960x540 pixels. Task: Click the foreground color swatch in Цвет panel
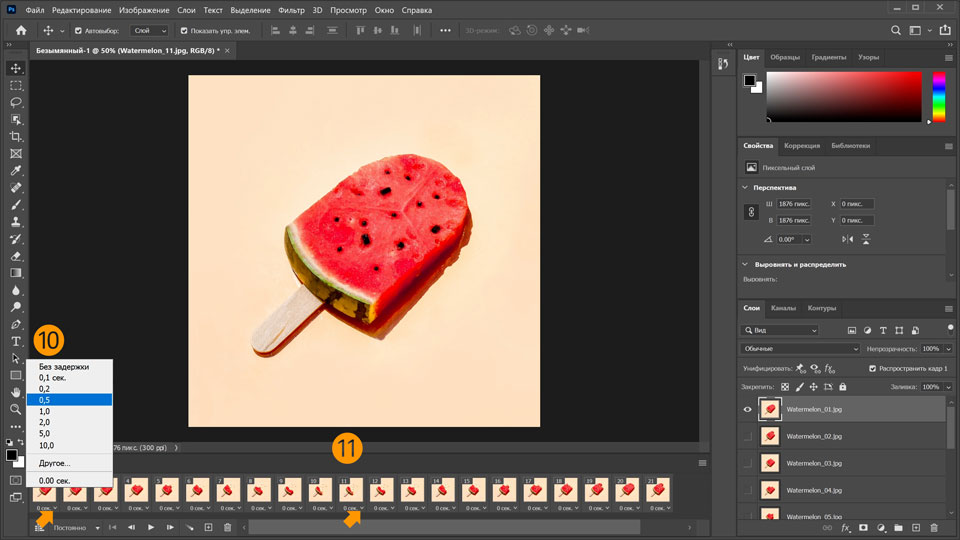point(749,80)
